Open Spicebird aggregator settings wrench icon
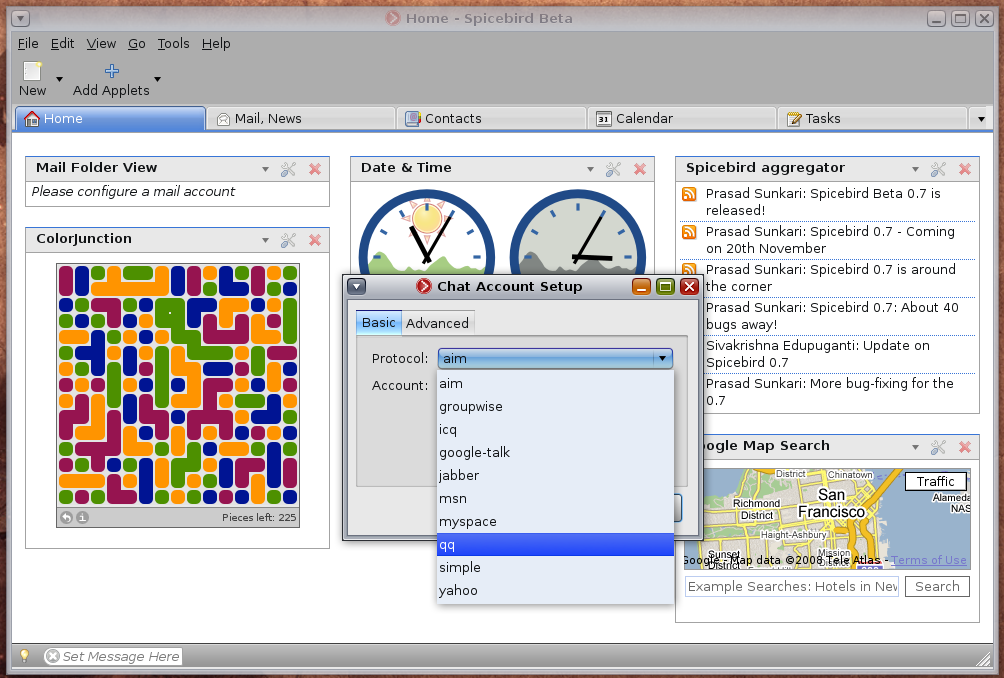Screen dimensions: 1004x678 tap(939, 169)
